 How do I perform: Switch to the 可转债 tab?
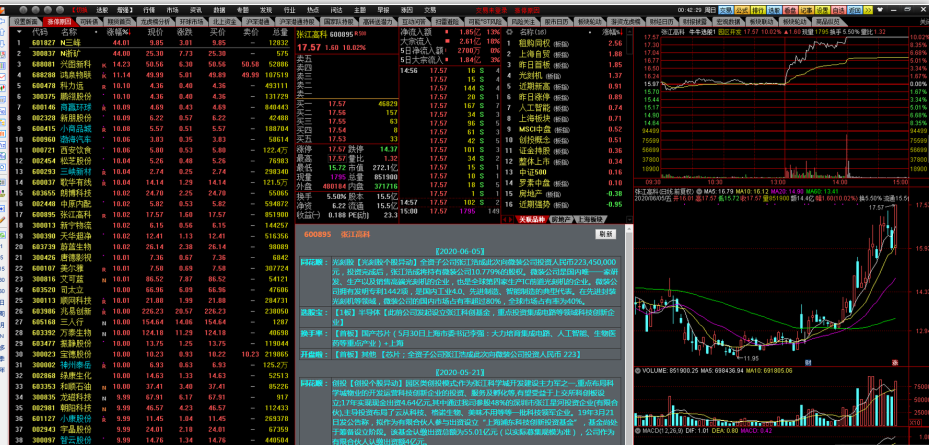91,21
